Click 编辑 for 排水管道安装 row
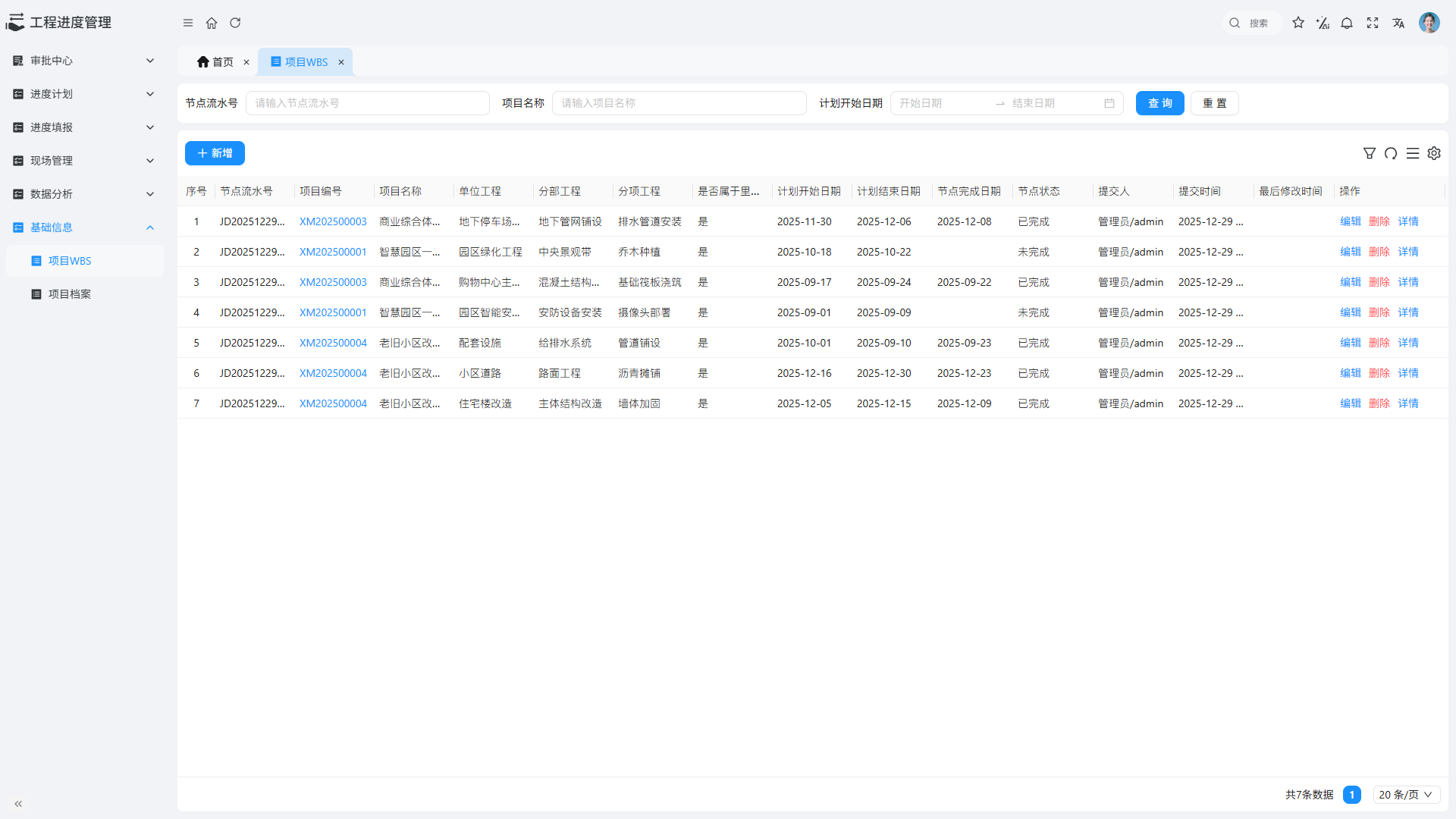The height and width of the screenshot is (819, 1456). click(x=1350, y=221)
